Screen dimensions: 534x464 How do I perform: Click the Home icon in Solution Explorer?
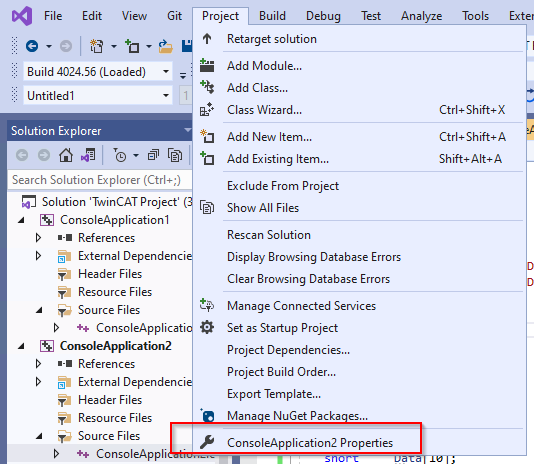(x=66, y=155)
